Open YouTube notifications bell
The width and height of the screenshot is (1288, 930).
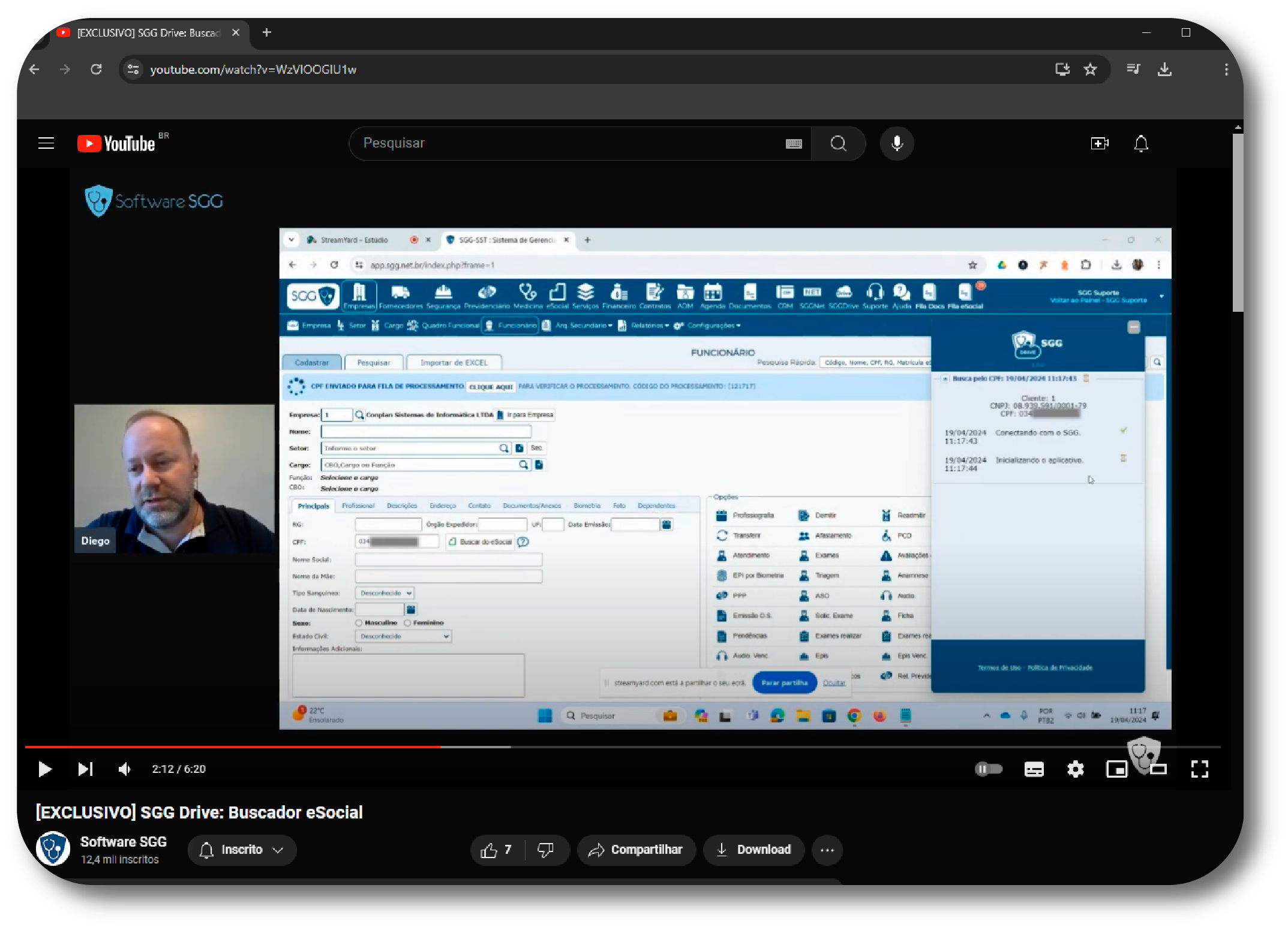click(1141, 144)
